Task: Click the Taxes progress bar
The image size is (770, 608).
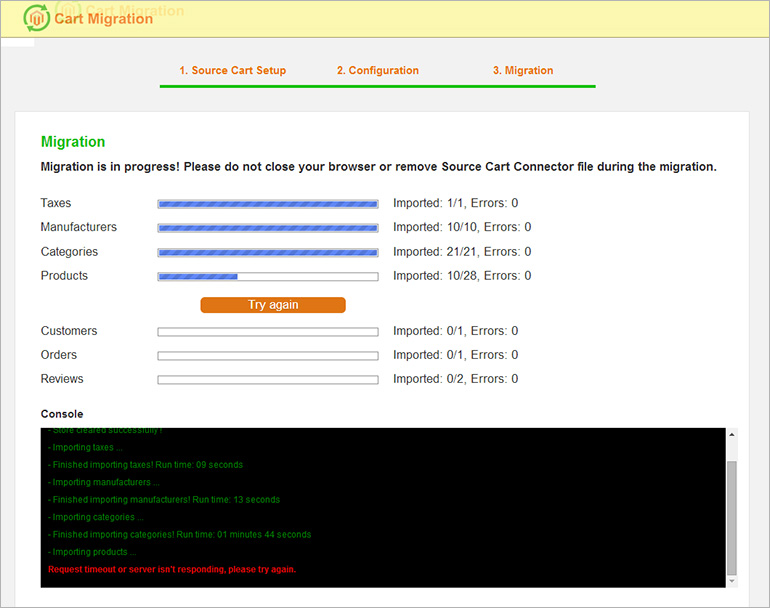Action: click(268, 204)
